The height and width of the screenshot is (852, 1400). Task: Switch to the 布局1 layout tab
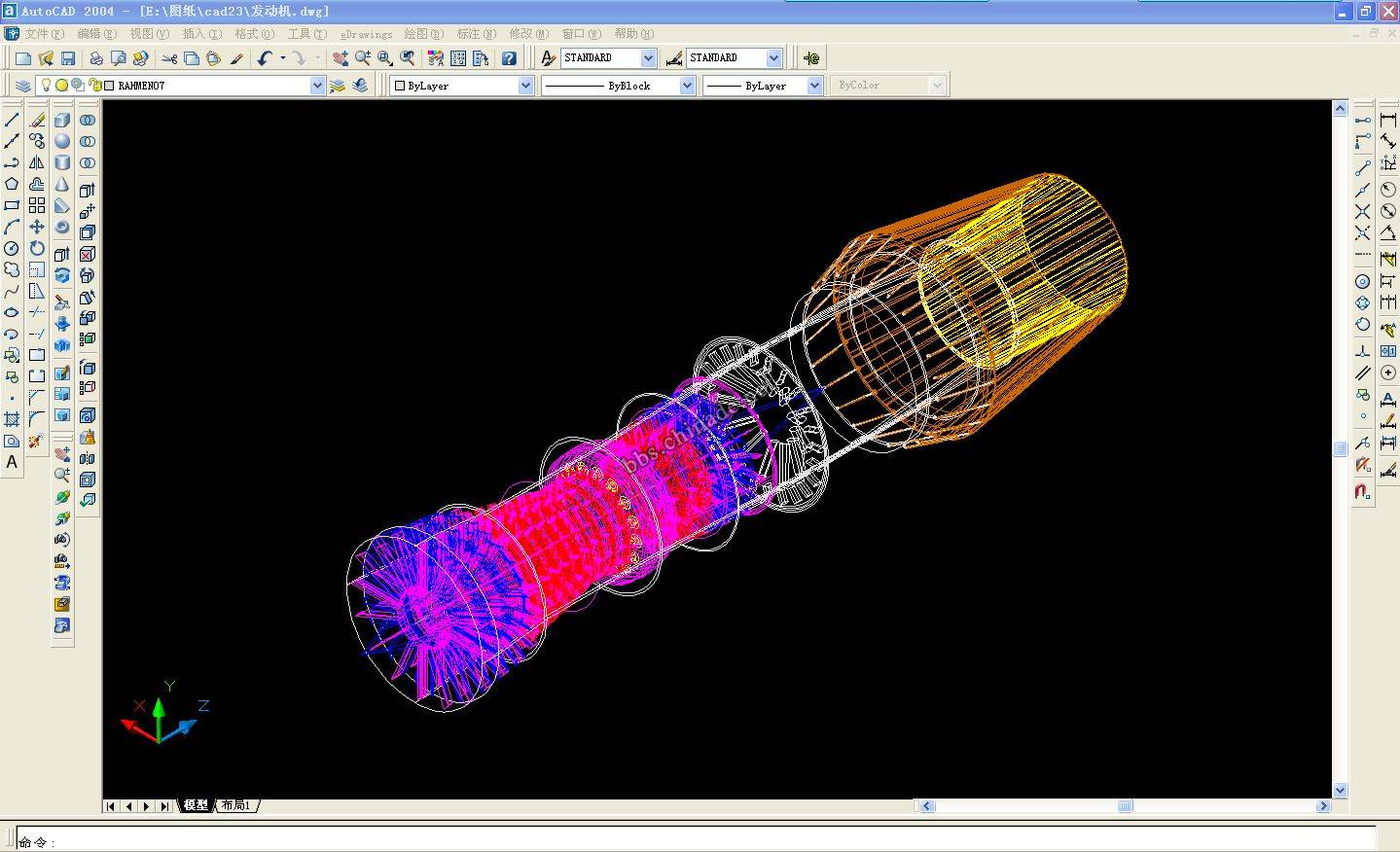[235, 805]
